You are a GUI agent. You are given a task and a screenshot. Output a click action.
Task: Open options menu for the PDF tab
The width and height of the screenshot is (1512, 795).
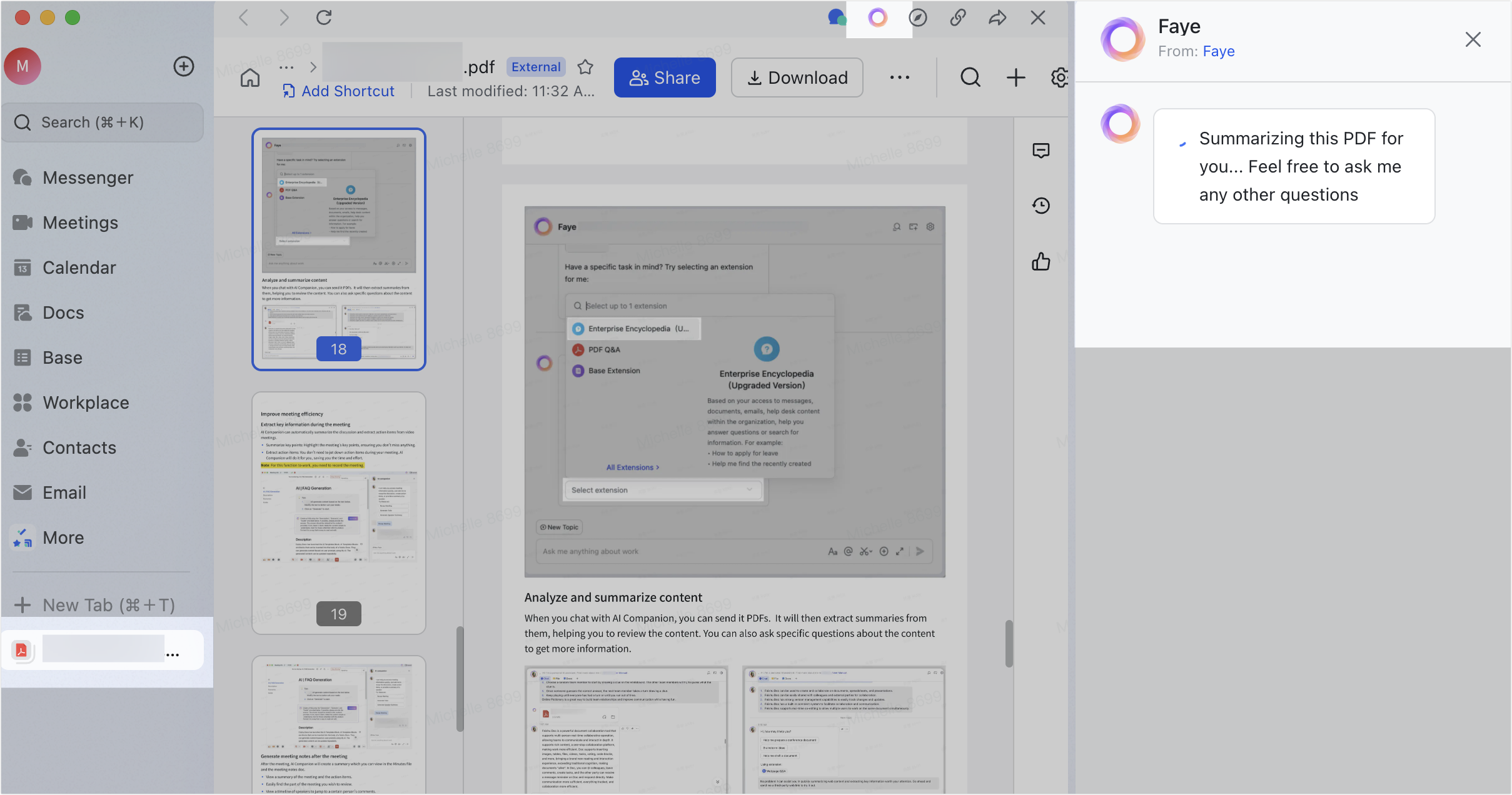[x=173, y=654]
